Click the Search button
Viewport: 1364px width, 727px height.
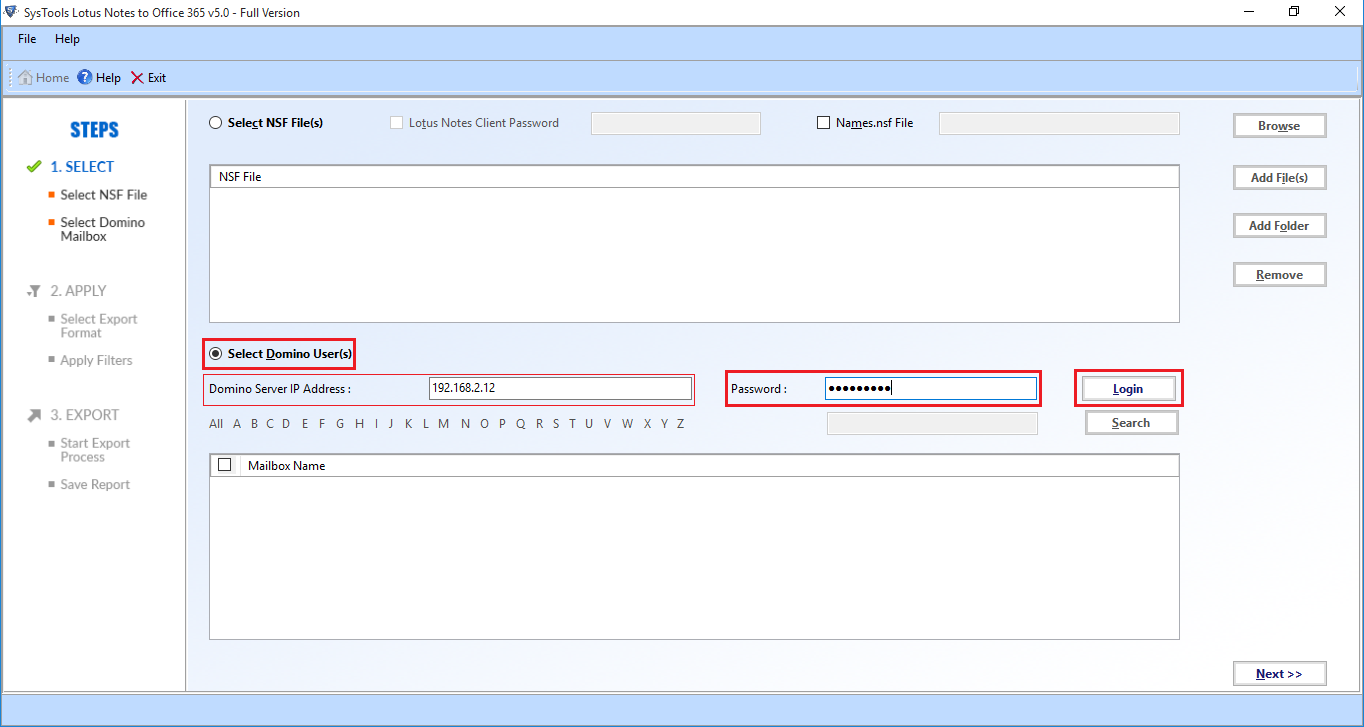click(1131, 423)
